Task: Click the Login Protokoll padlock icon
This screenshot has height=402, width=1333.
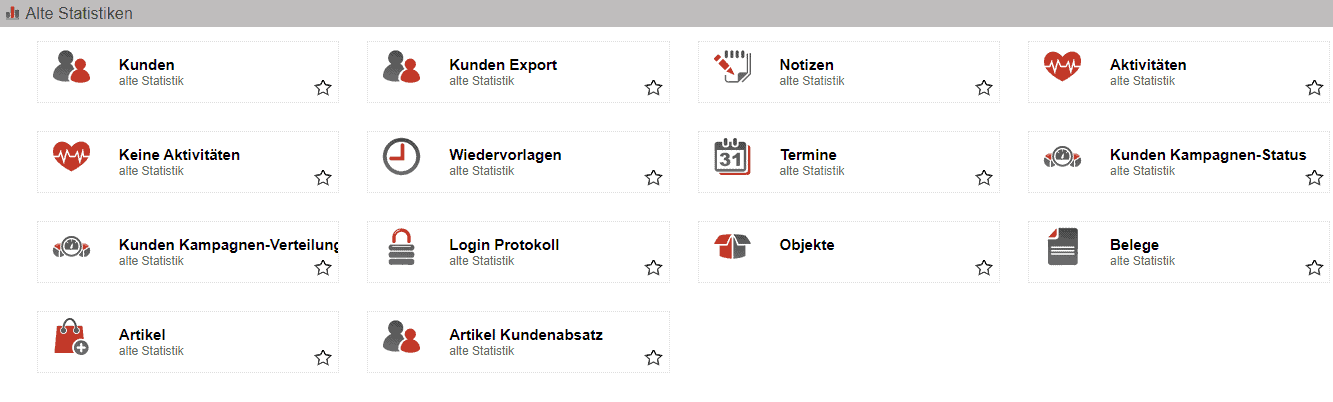Action: tap(401, 246)
